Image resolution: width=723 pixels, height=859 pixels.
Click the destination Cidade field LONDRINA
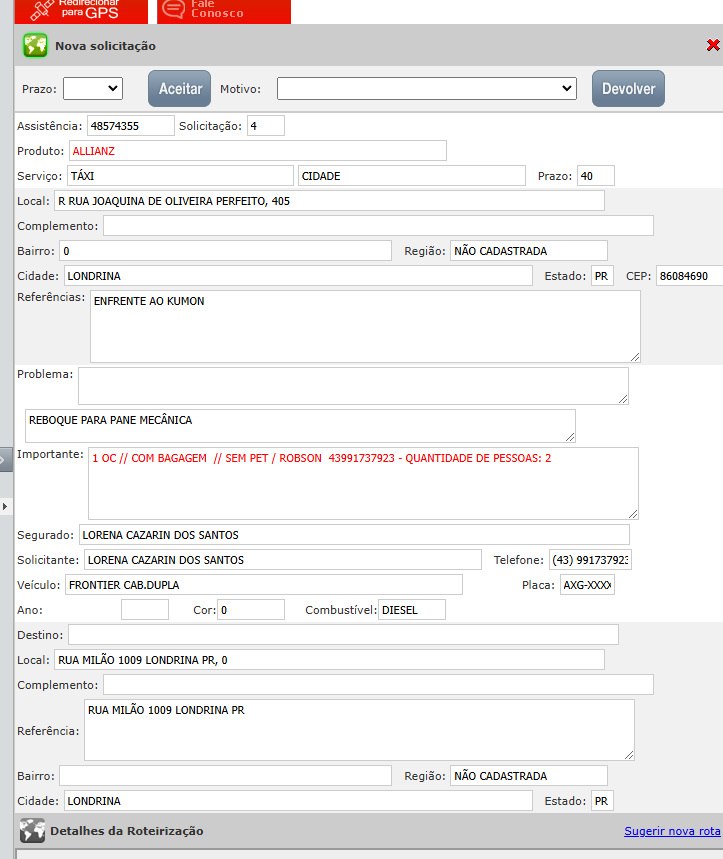pyautogui.click(x=298, y=801)
